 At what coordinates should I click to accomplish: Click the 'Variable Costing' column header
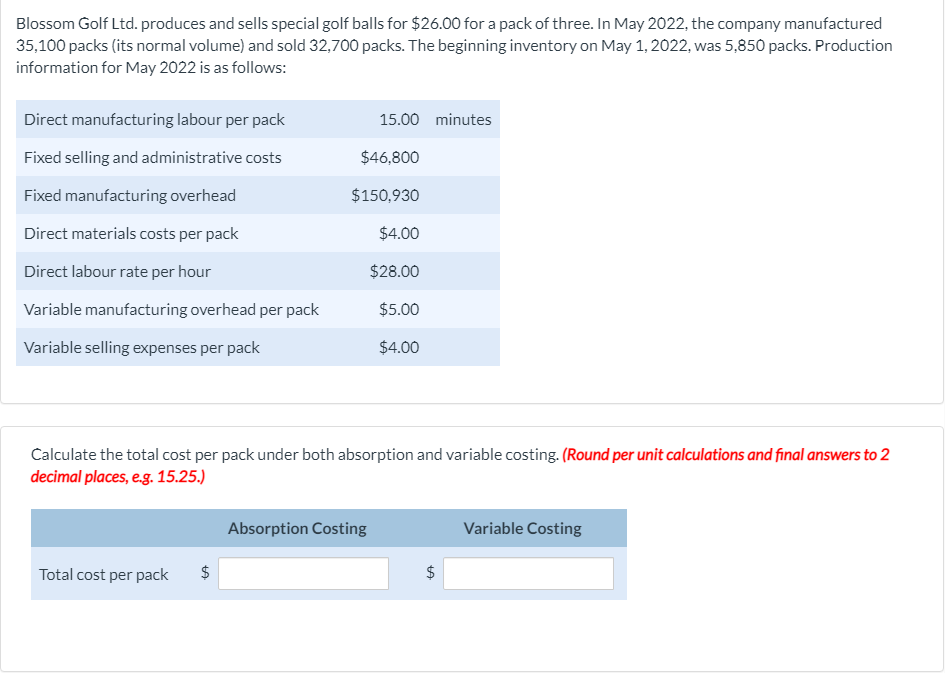click(x=523, y=528)
